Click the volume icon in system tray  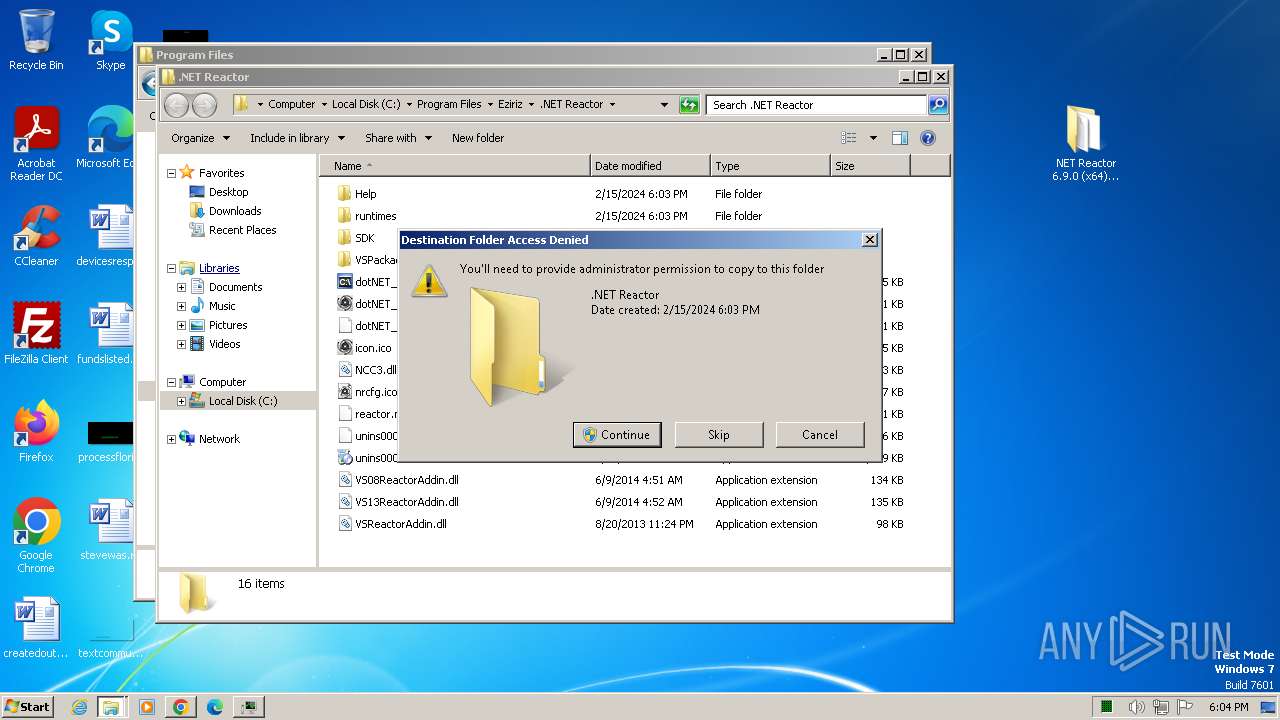pos(1136,707)
